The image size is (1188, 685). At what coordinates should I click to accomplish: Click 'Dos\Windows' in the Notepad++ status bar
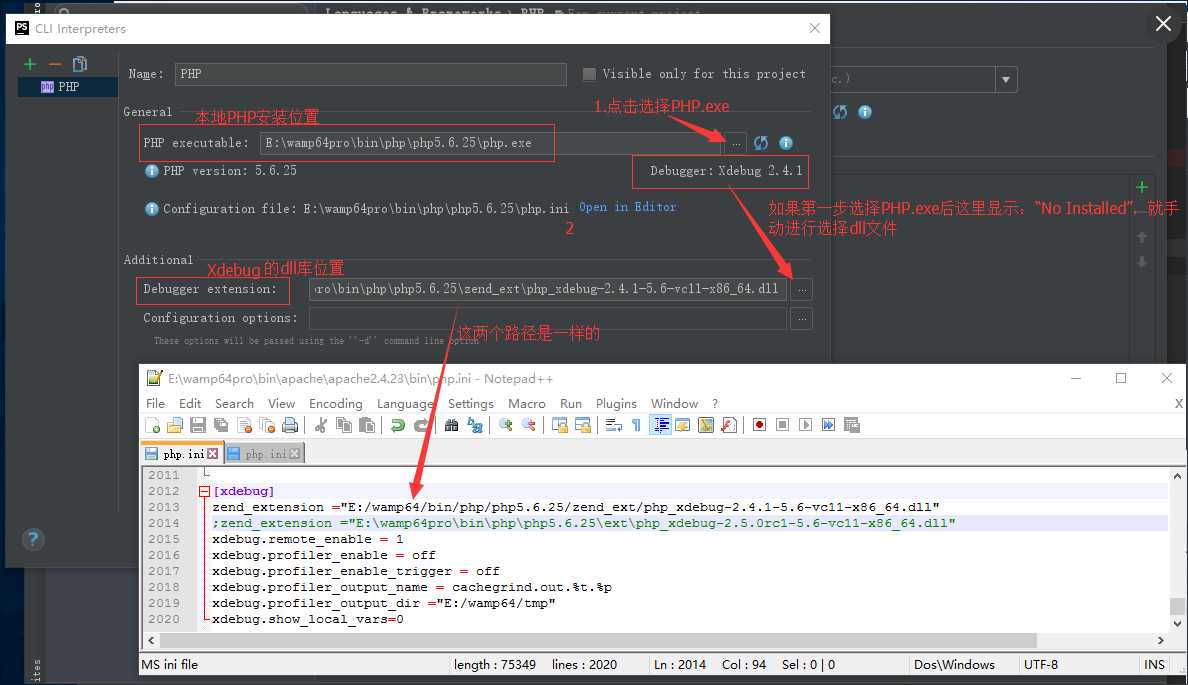[954, 665]
